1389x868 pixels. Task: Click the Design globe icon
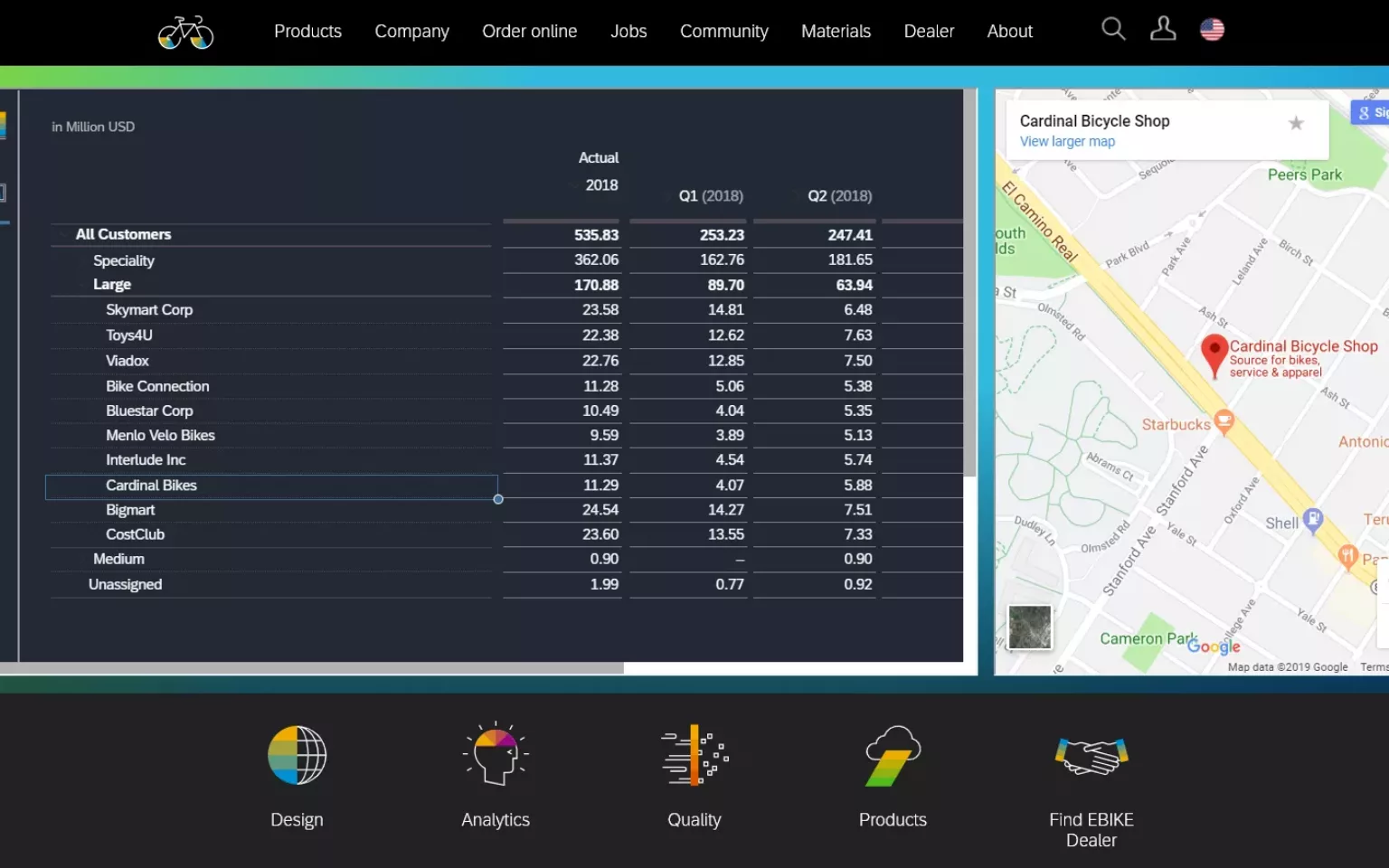coord(297,755)
